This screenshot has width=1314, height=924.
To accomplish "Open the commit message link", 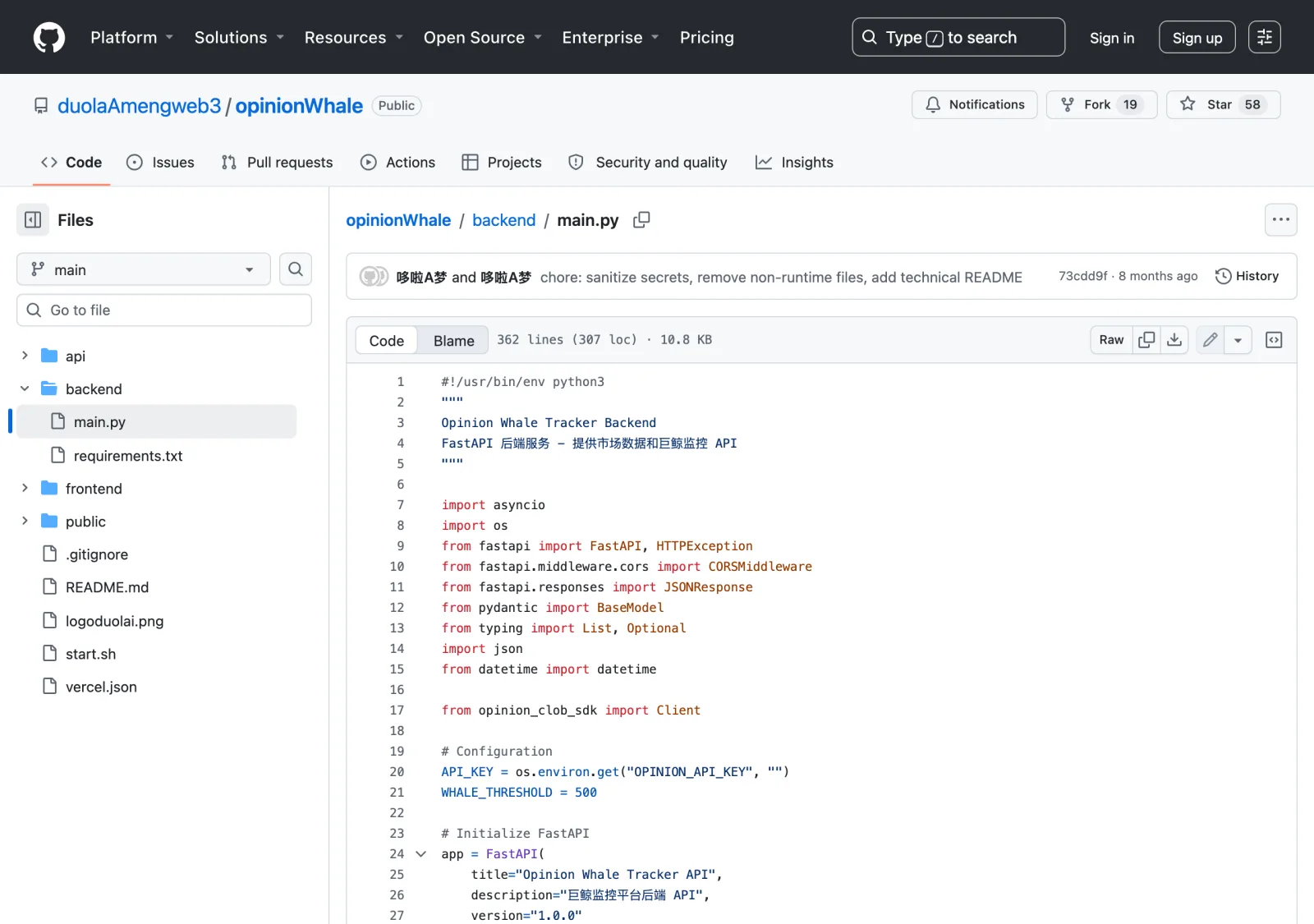I will pyautogui.click(x=781, y=277).
